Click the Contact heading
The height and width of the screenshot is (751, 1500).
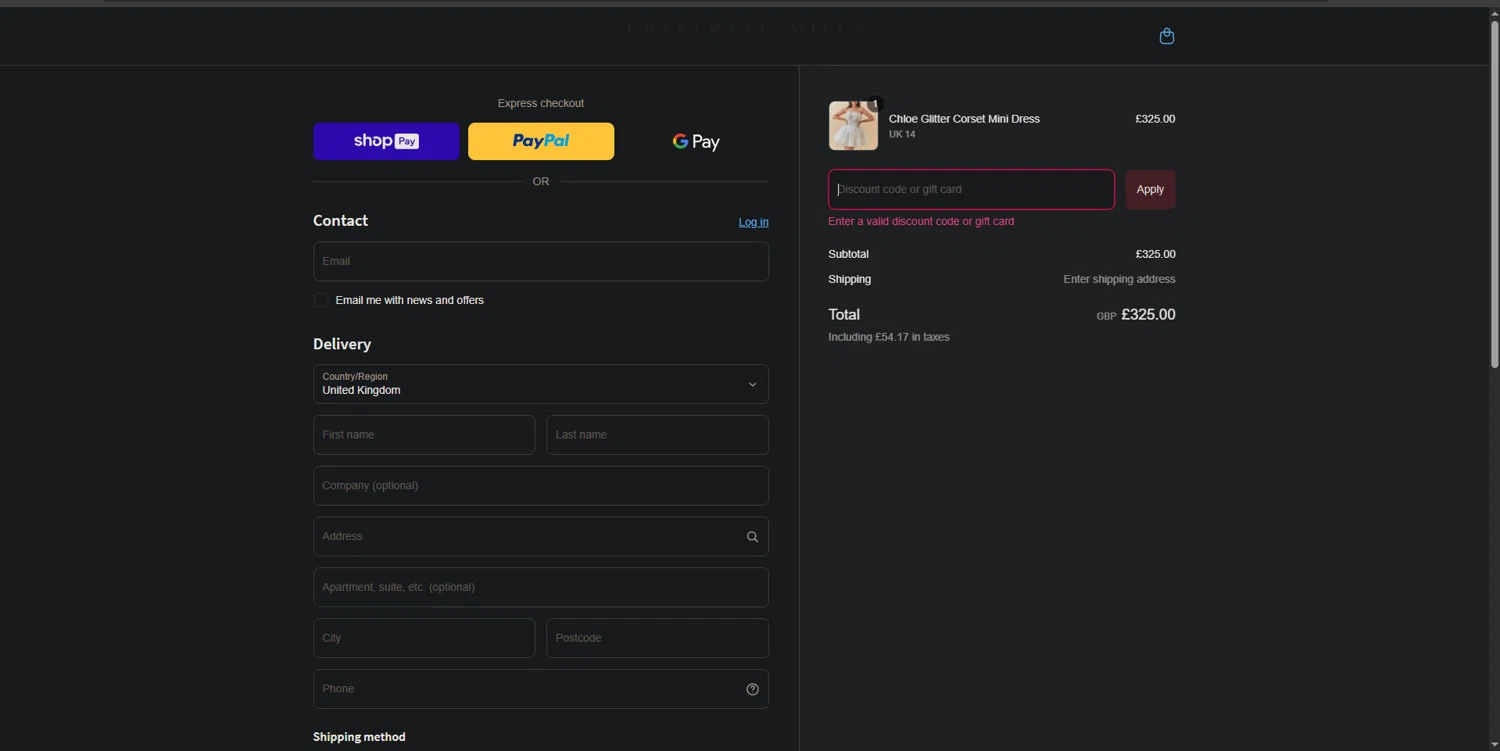click(x=340, y=221)
